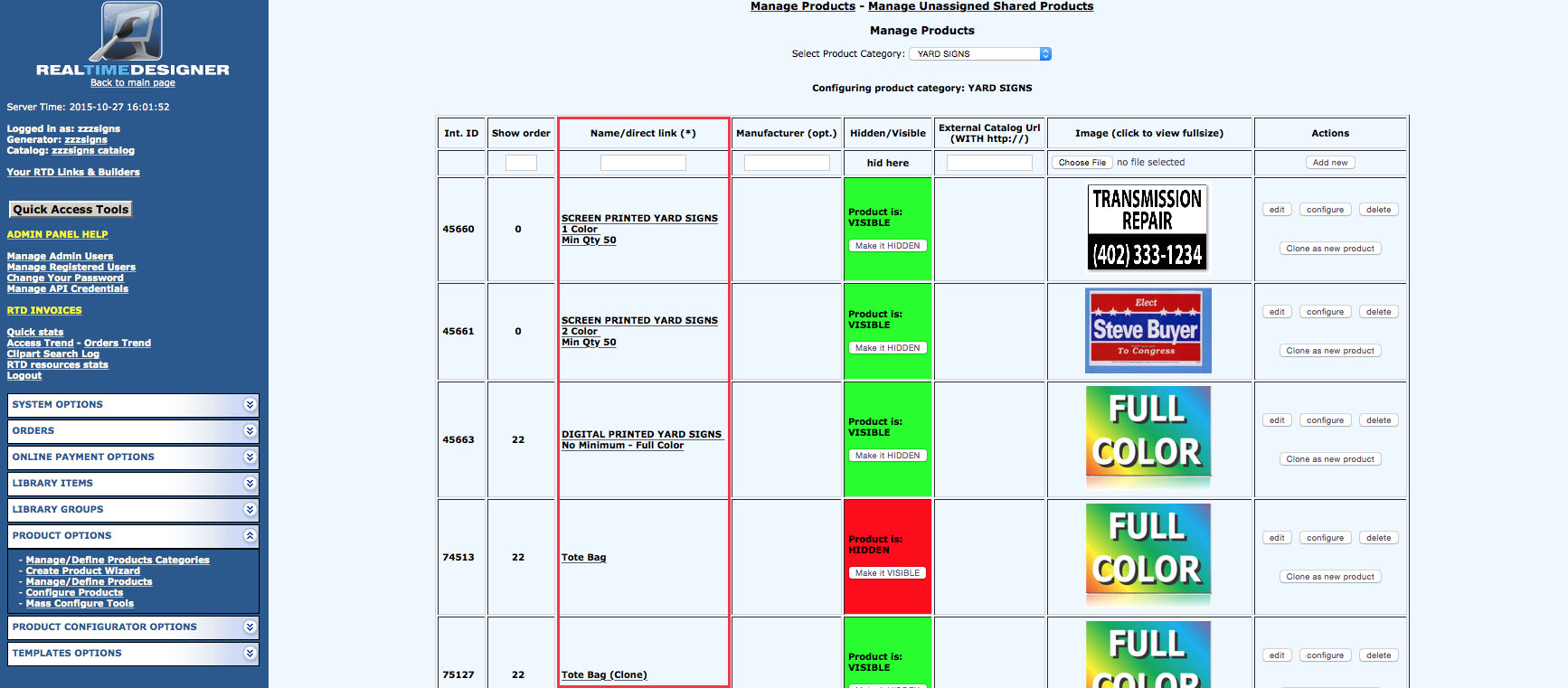The width and height of the screenshot is (1568, 688).
Task: Open Mass Configure Tools submenu item
Action: (80, 604)
